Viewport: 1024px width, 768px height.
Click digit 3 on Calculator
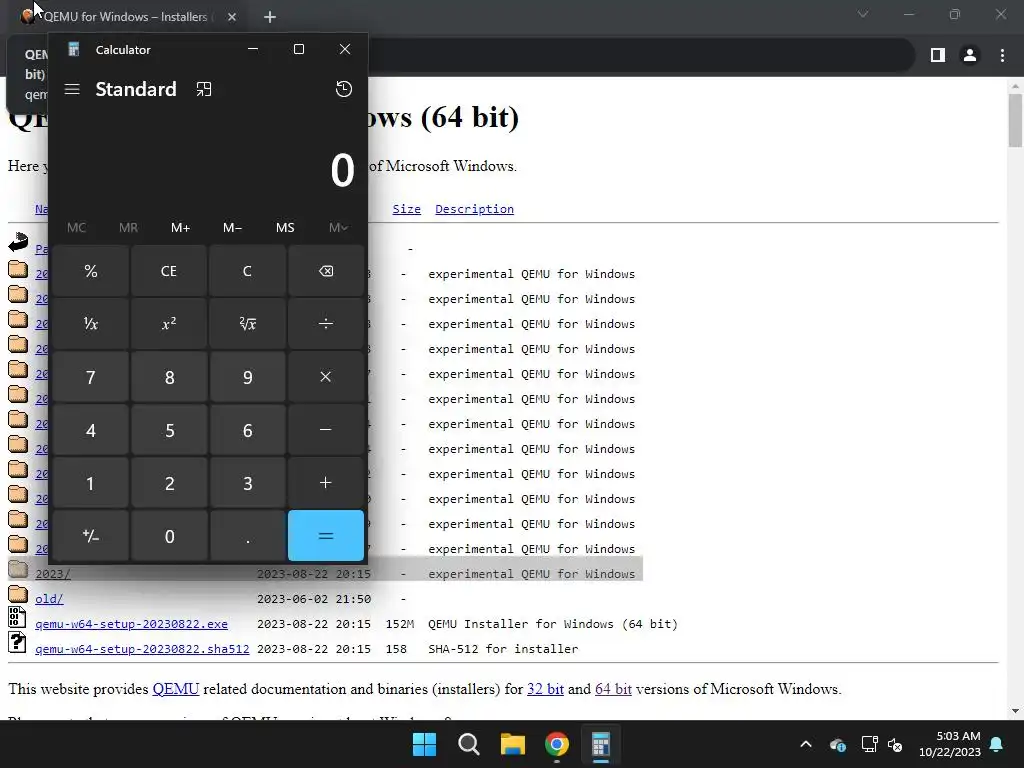click(247, 483)
